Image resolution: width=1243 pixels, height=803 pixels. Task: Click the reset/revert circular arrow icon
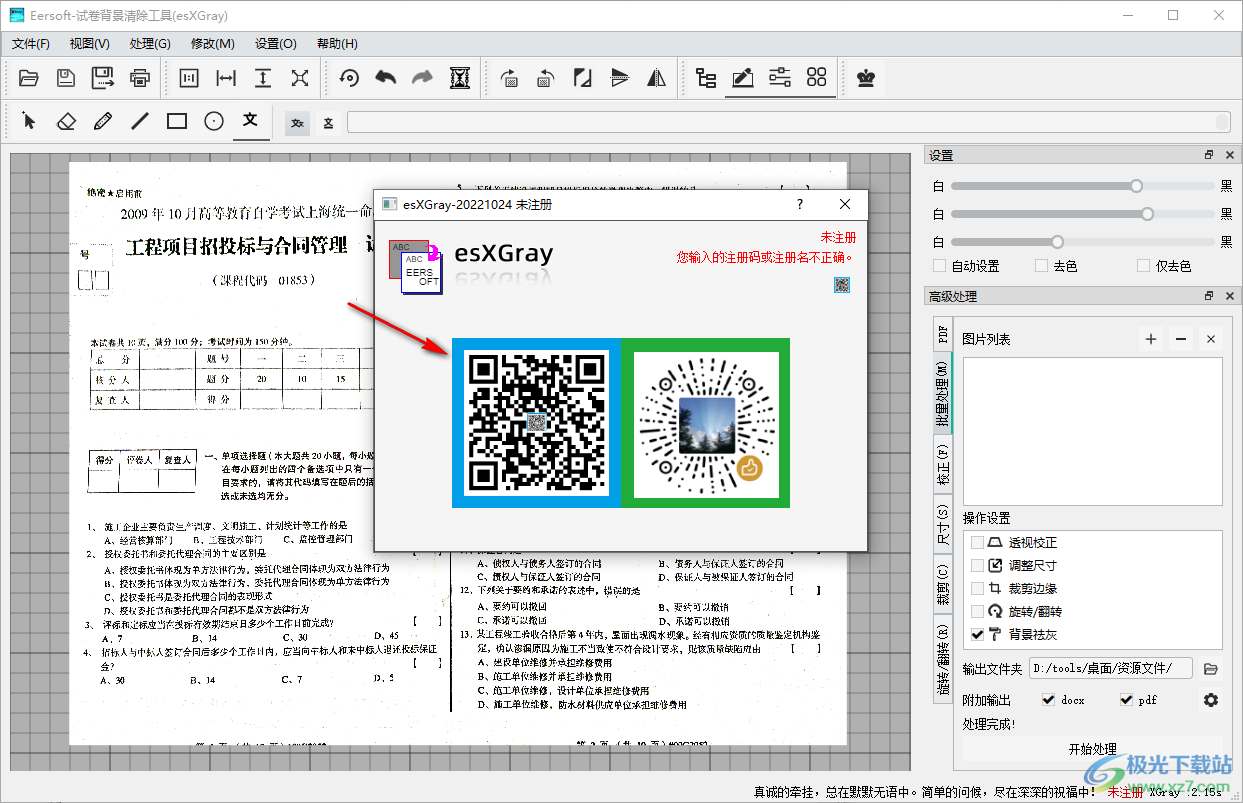[349, 77]
